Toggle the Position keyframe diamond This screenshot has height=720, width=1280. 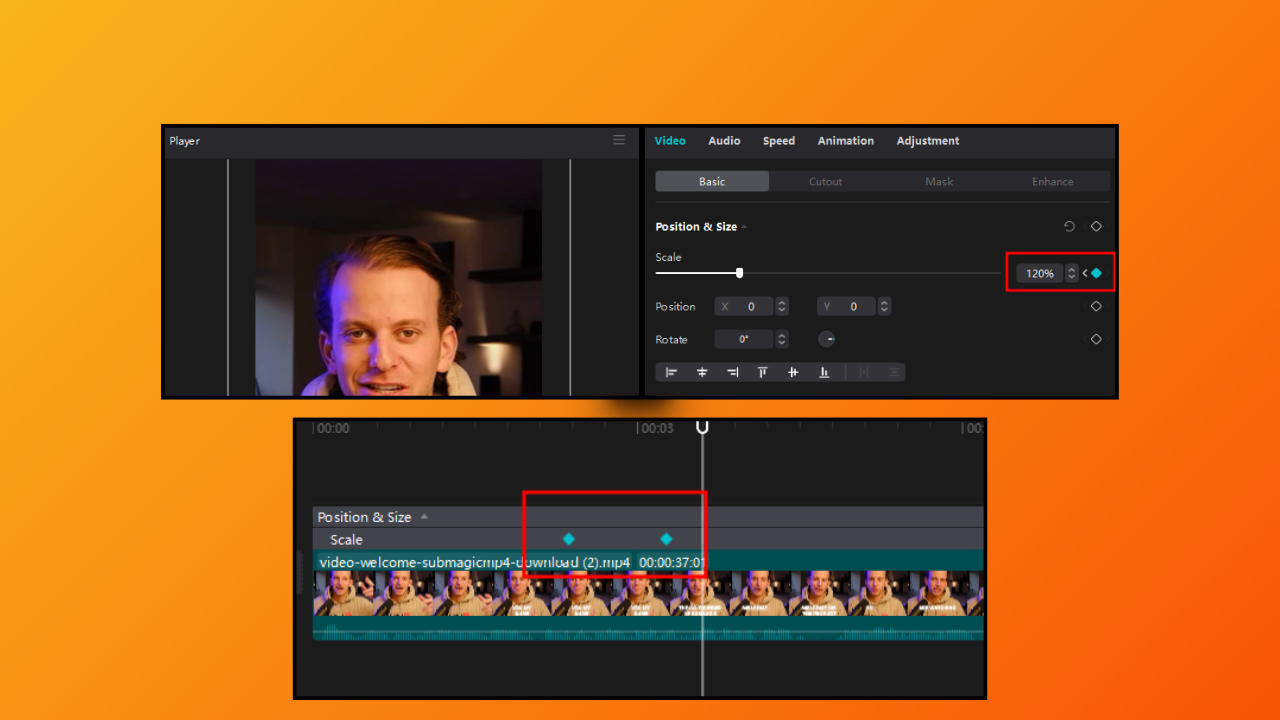click(x=1095, y=306)
